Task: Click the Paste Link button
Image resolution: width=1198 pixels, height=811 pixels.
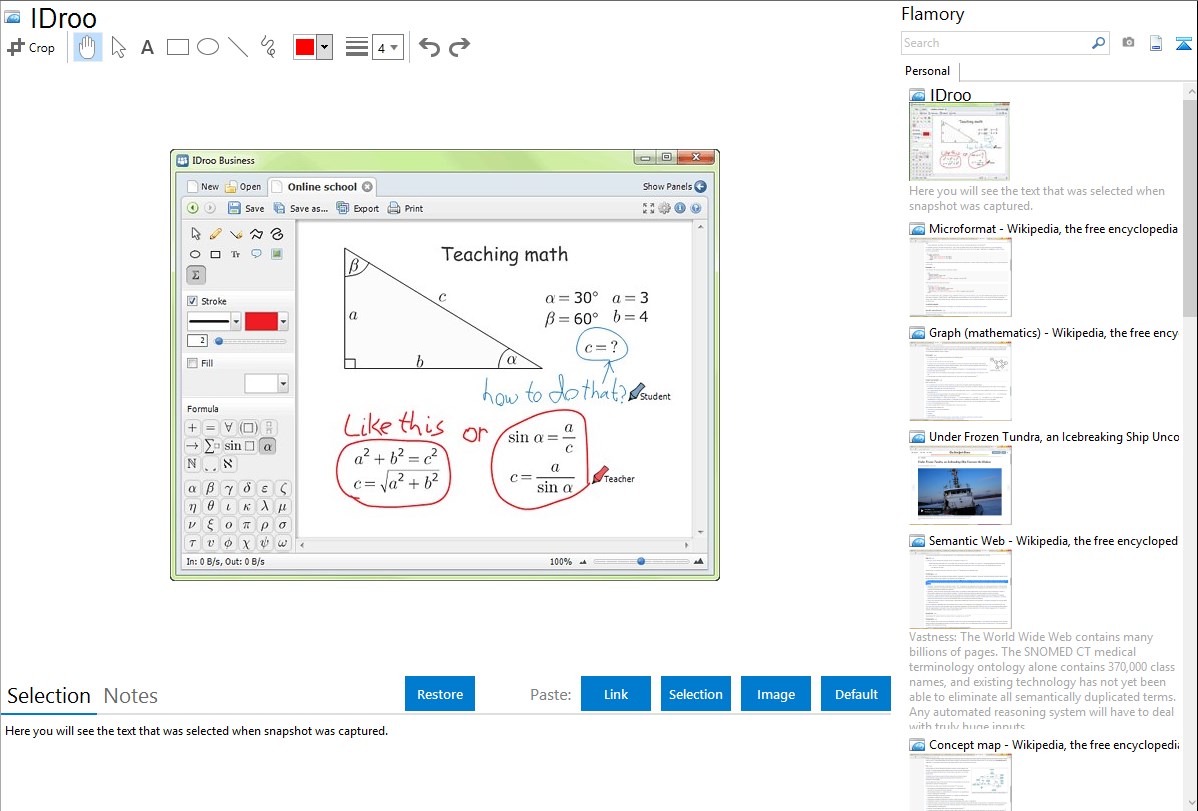Action: point(616,694)
